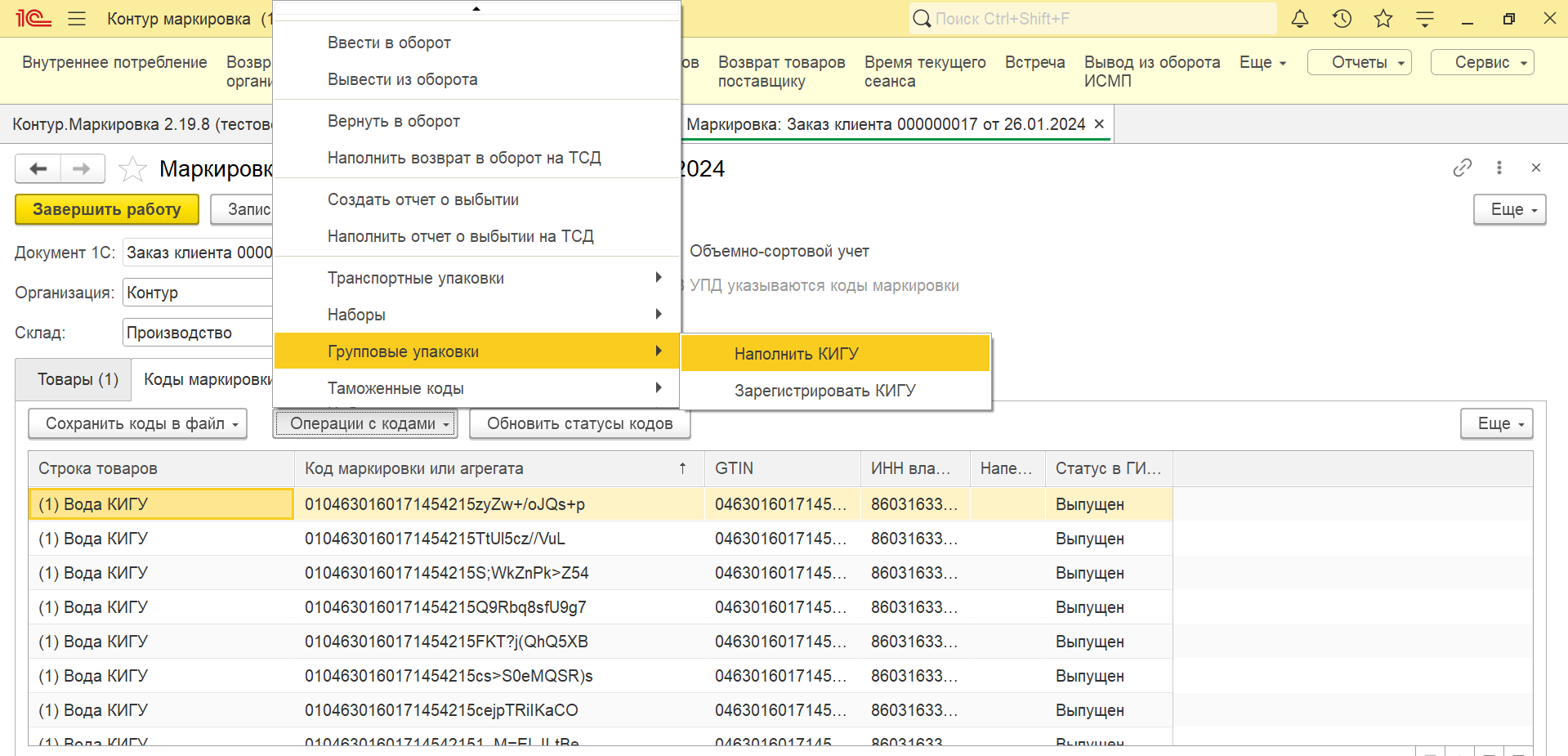Select row with code ending zyZw+/oJQs+p
The width and height of the screenshot is (1568, 756).
601,504
